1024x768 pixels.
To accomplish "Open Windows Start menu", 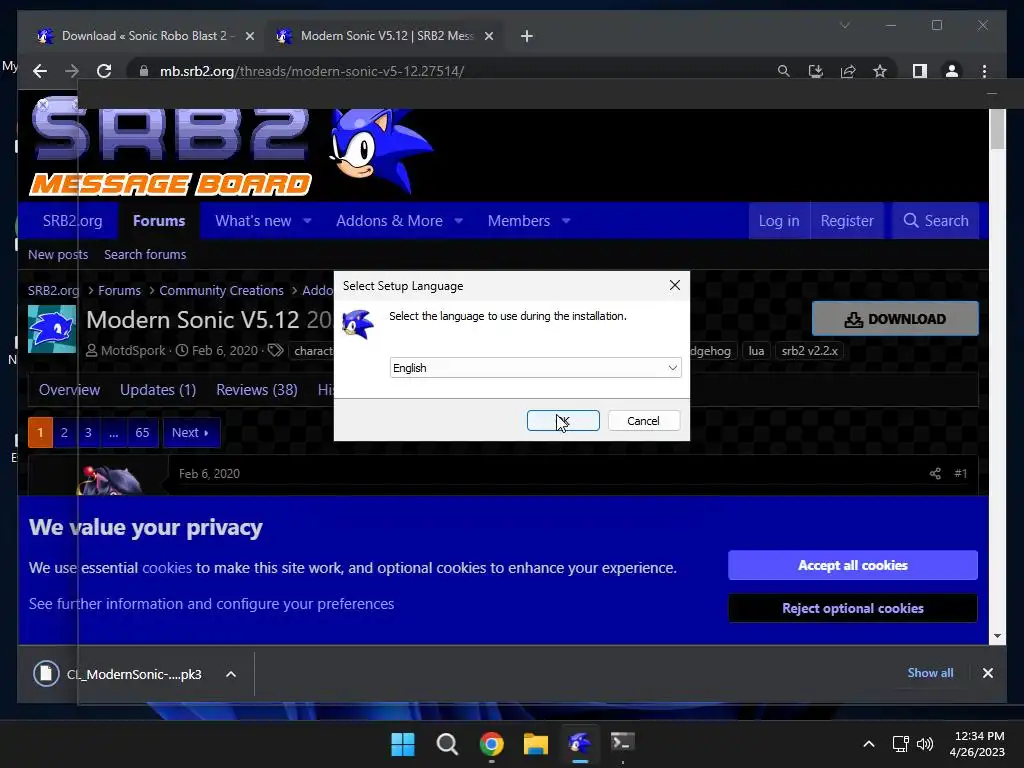I will [402, 744].
